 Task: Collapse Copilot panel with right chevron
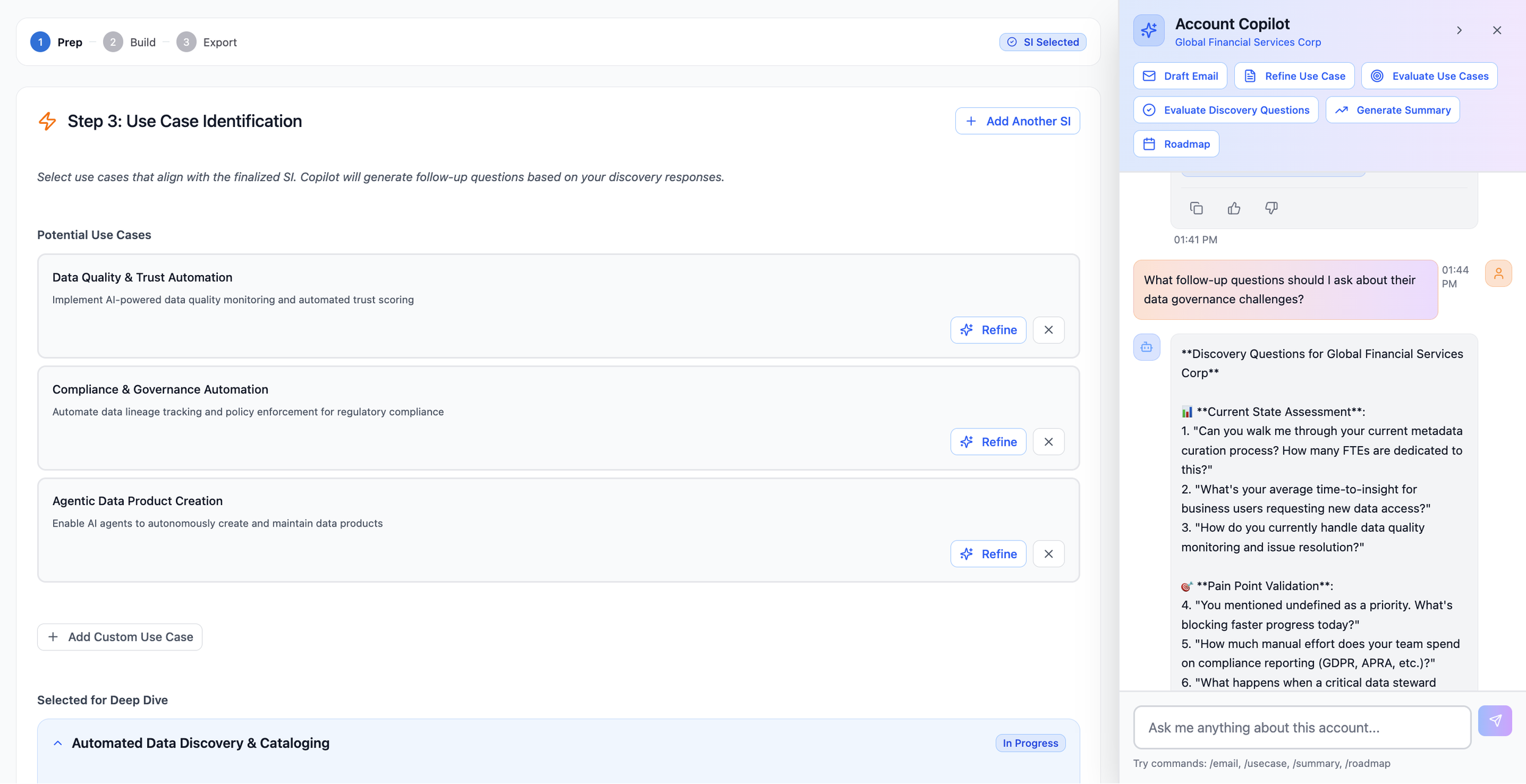tap(1459, 31)
